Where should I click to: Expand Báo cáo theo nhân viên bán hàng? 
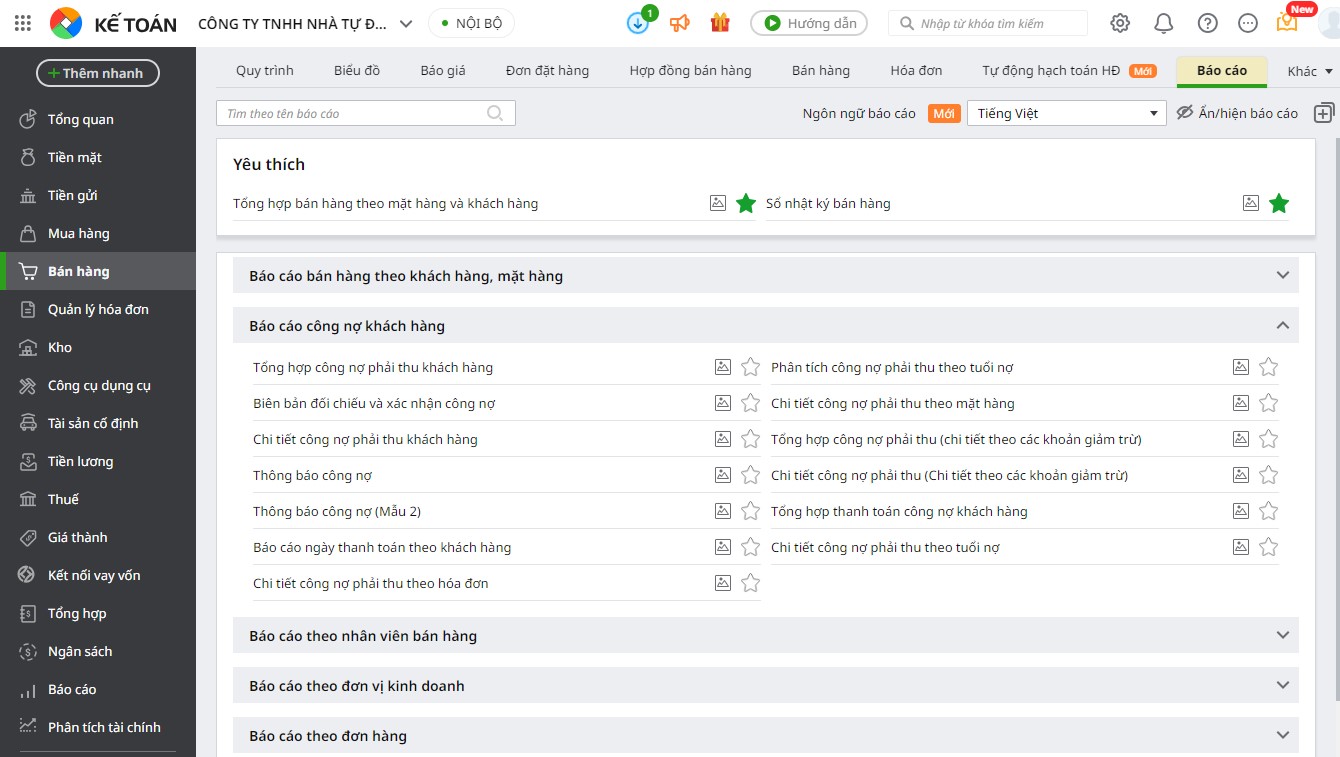[x=766, y=635]
